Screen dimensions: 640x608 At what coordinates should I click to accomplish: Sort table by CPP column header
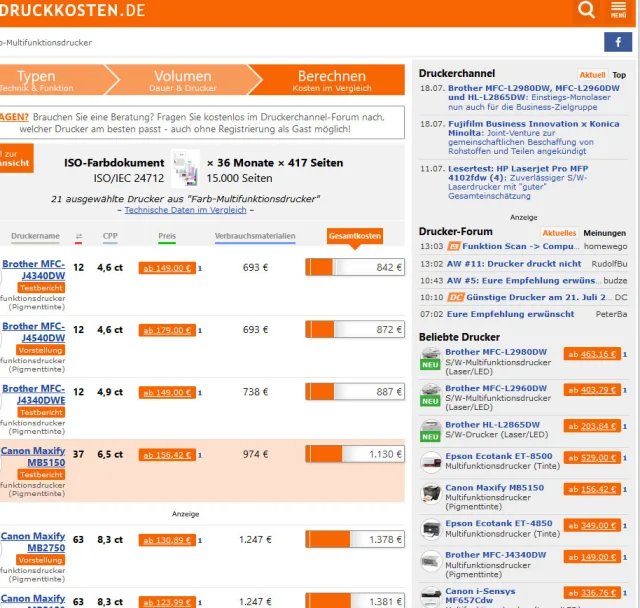[110, 237]
